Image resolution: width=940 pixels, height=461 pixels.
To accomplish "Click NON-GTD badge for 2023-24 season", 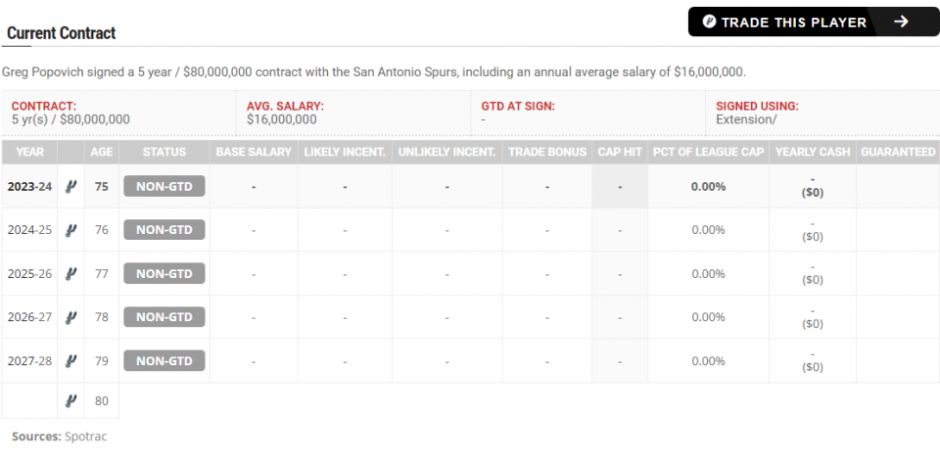I will click(164, 186).
